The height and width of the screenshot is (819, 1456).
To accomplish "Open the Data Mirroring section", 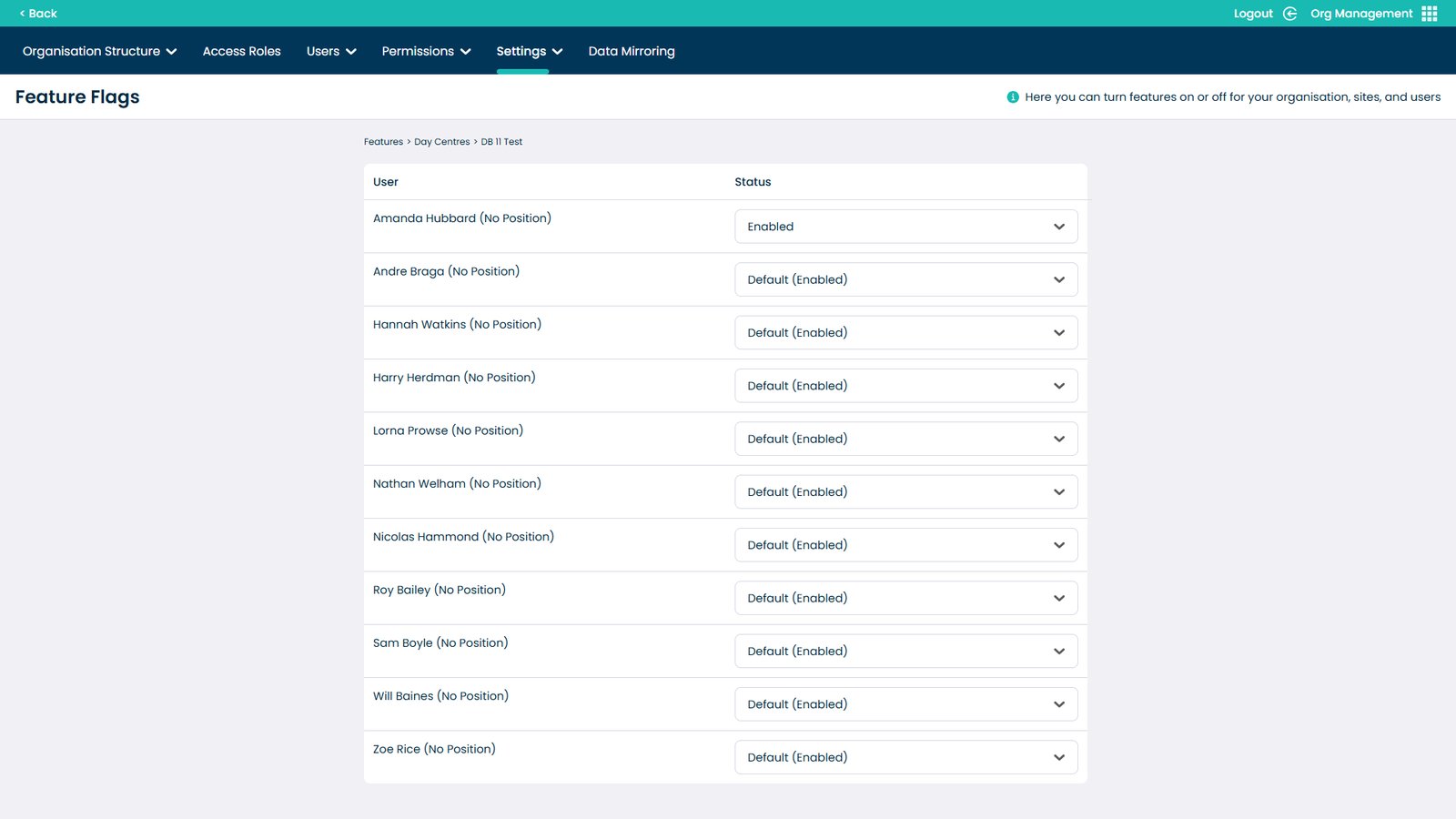I will coord(632,51).
